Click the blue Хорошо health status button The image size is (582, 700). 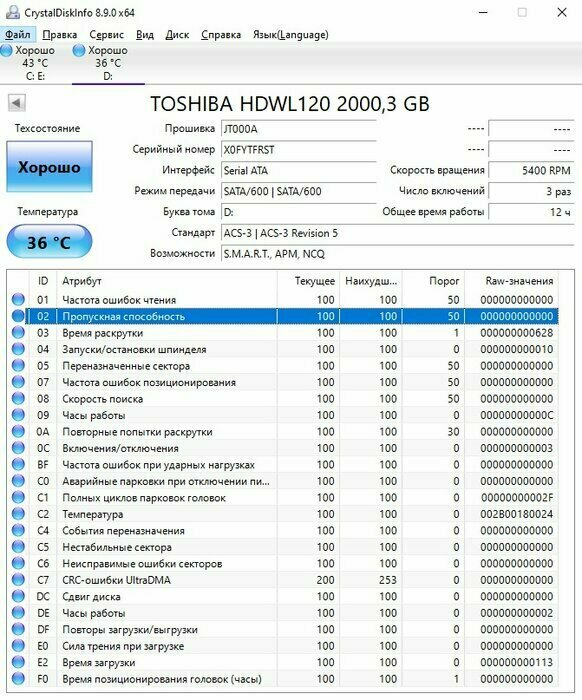49,167
